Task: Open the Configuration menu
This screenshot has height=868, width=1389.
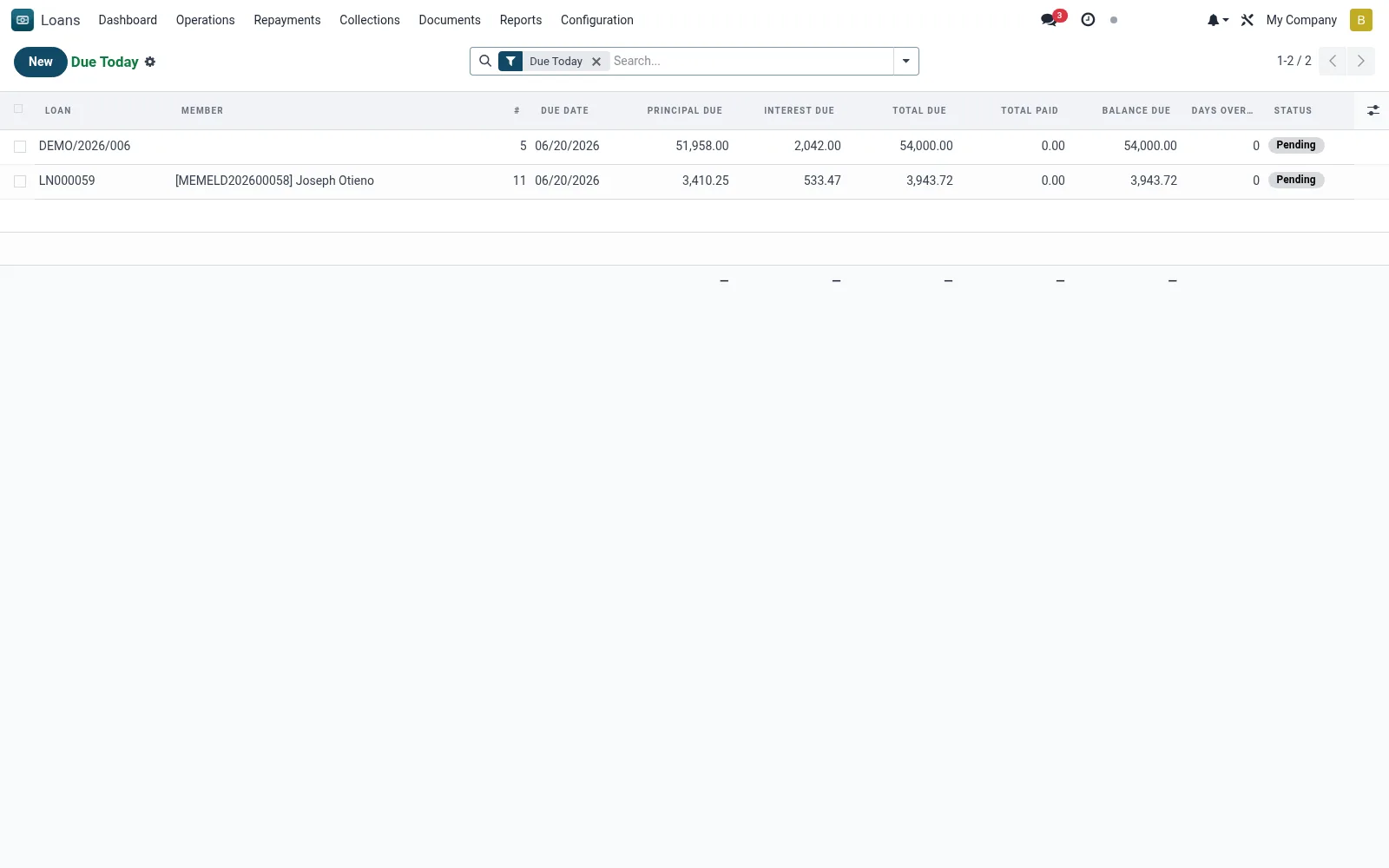Action: coord(597,20)
